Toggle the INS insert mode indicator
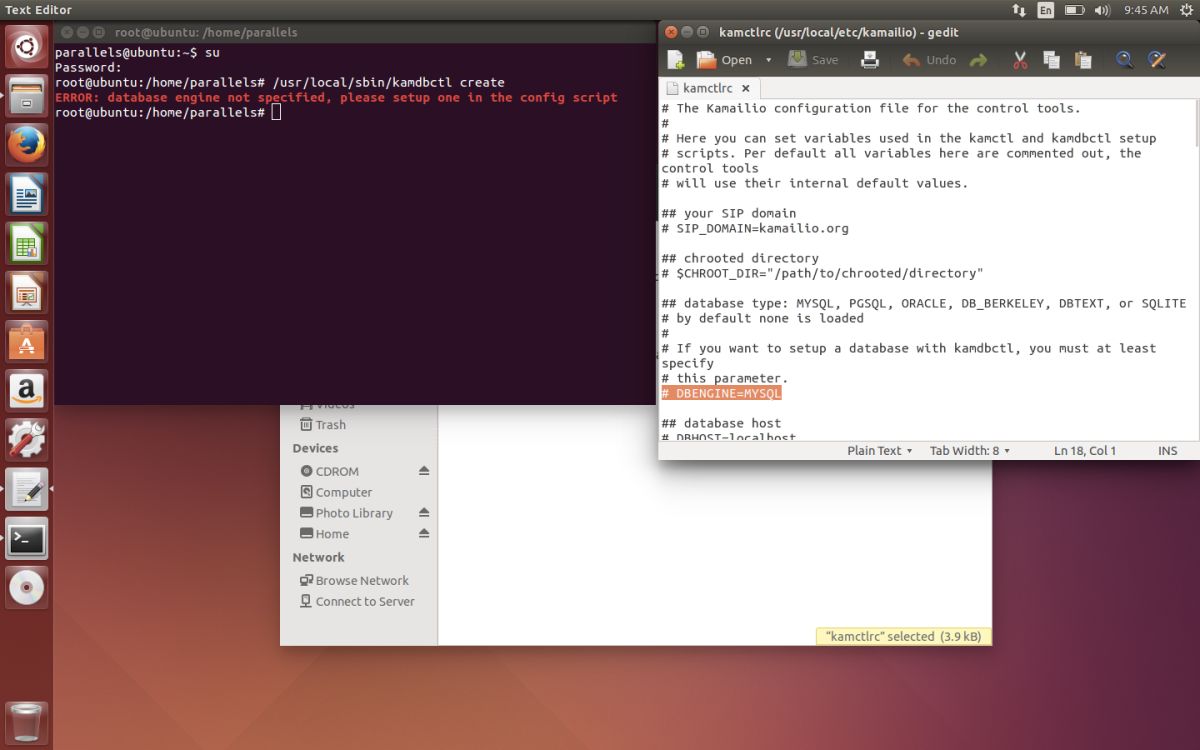 (x=1167, y=451)
